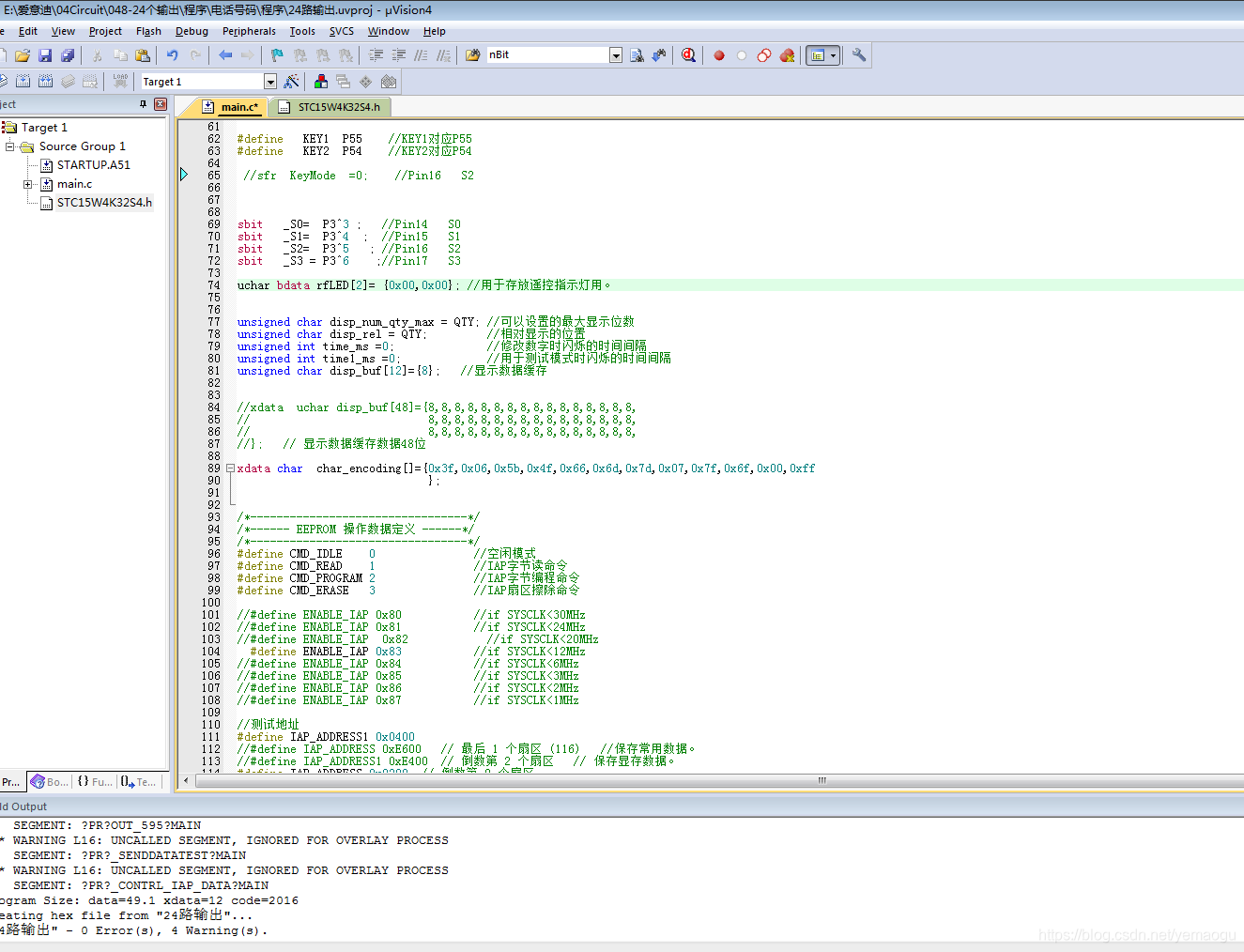Disable all breakpoints icon
Screen dimensions: 1244x952
(764, 55)
